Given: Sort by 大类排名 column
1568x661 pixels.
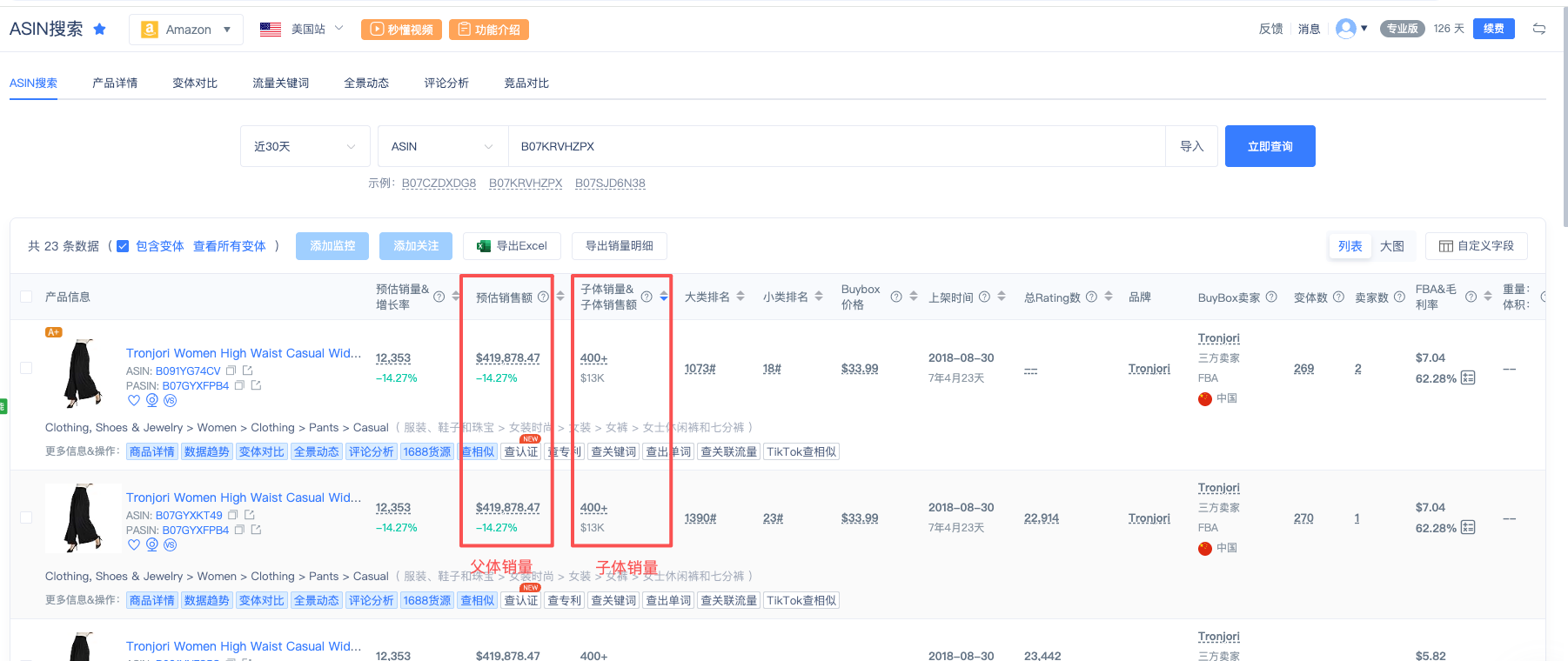Looking at the screenshot, I should click(740, 297).
